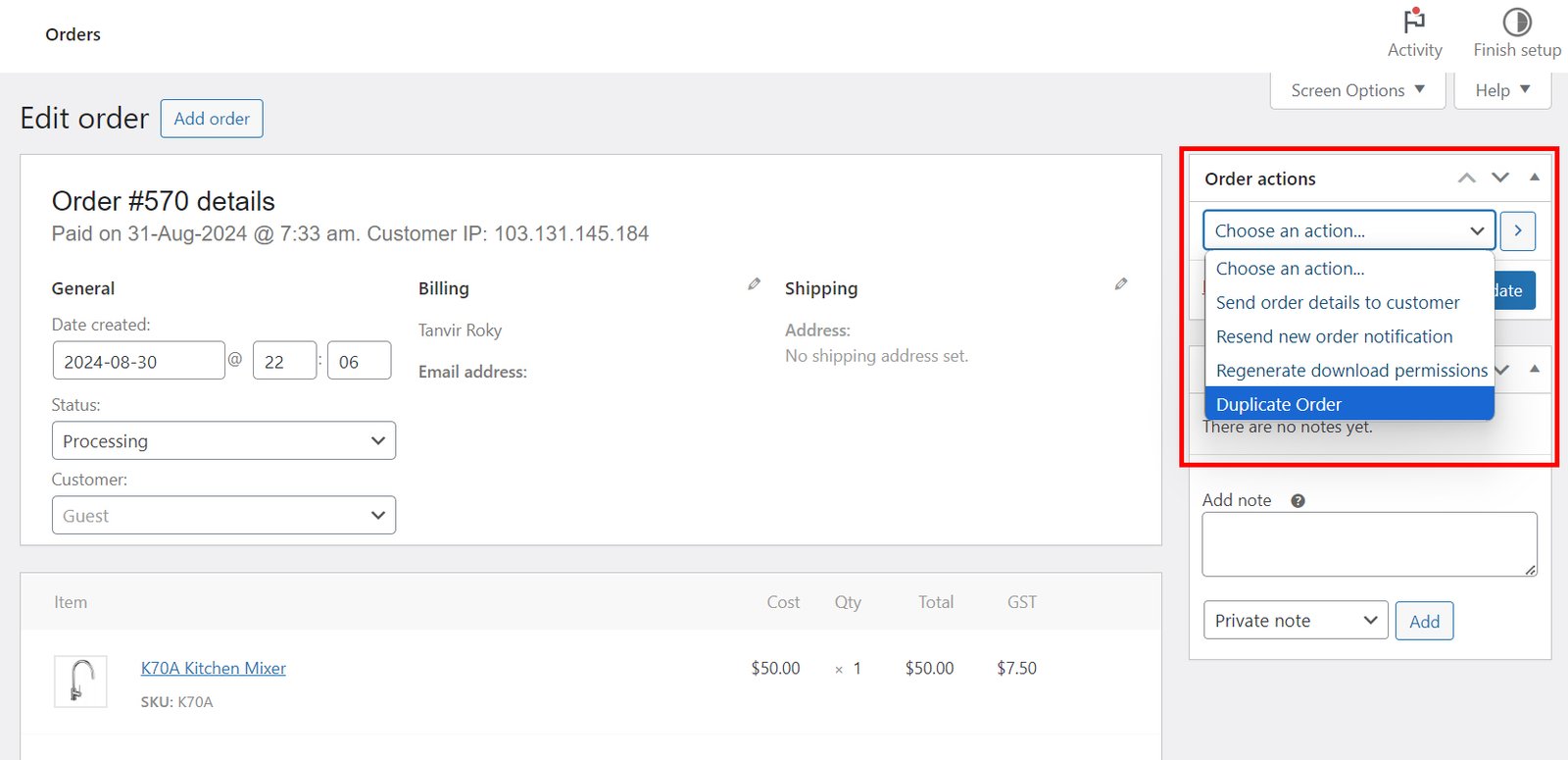The height and width of the screenshot is (760, 1568).
Task: Open the order Status dropdown showing Processing
Action: pyautogui.click(x=223, y=440)
